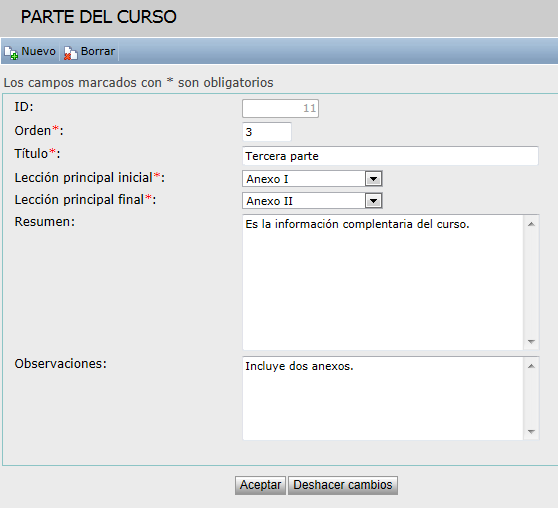The height and width of the screenshot is (508, 558).
Task: Click the ID field showing 11
Action: click(x=280, y=109)
